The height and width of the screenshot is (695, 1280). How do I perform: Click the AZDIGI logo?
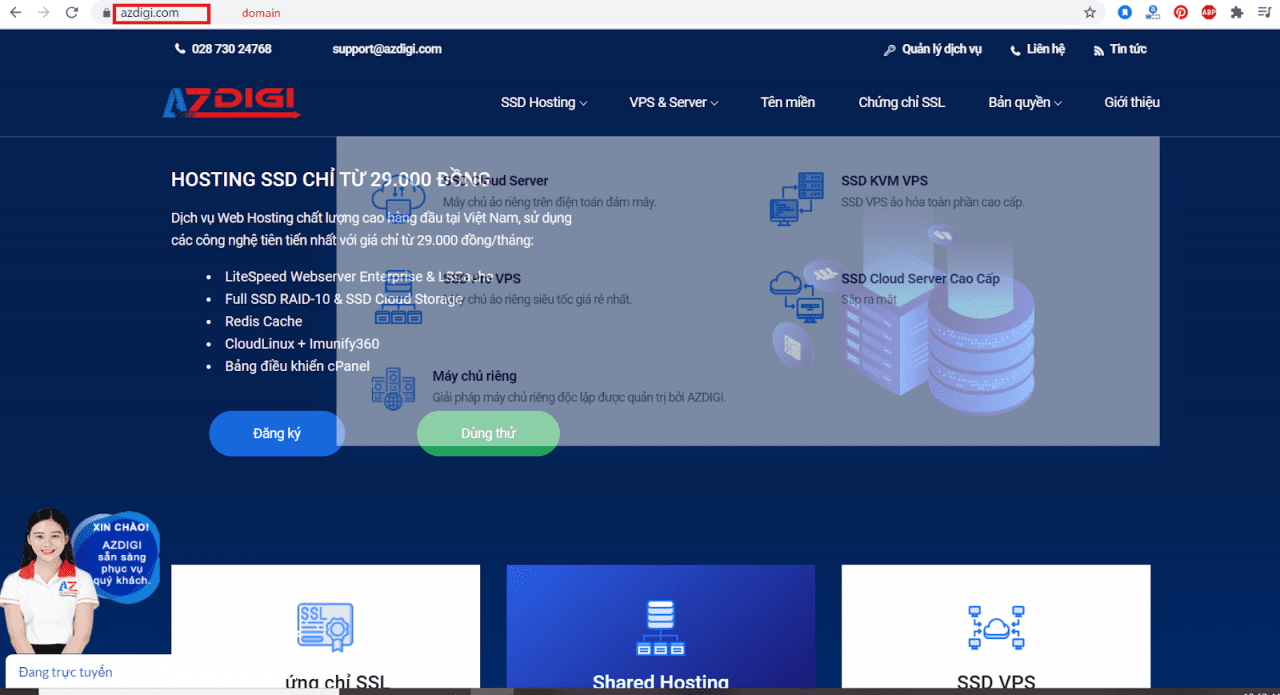click(231, 102)
